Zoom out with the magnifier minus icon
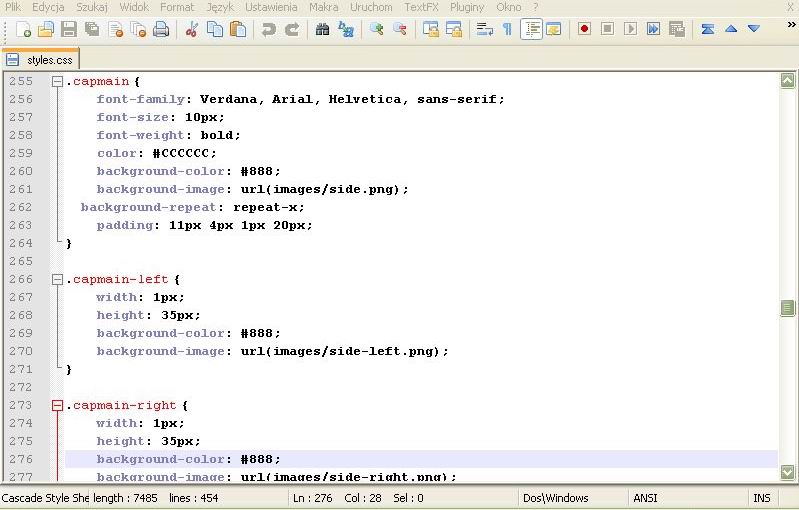This screenshot has height=510, width=799. click(x=400, y=30)
